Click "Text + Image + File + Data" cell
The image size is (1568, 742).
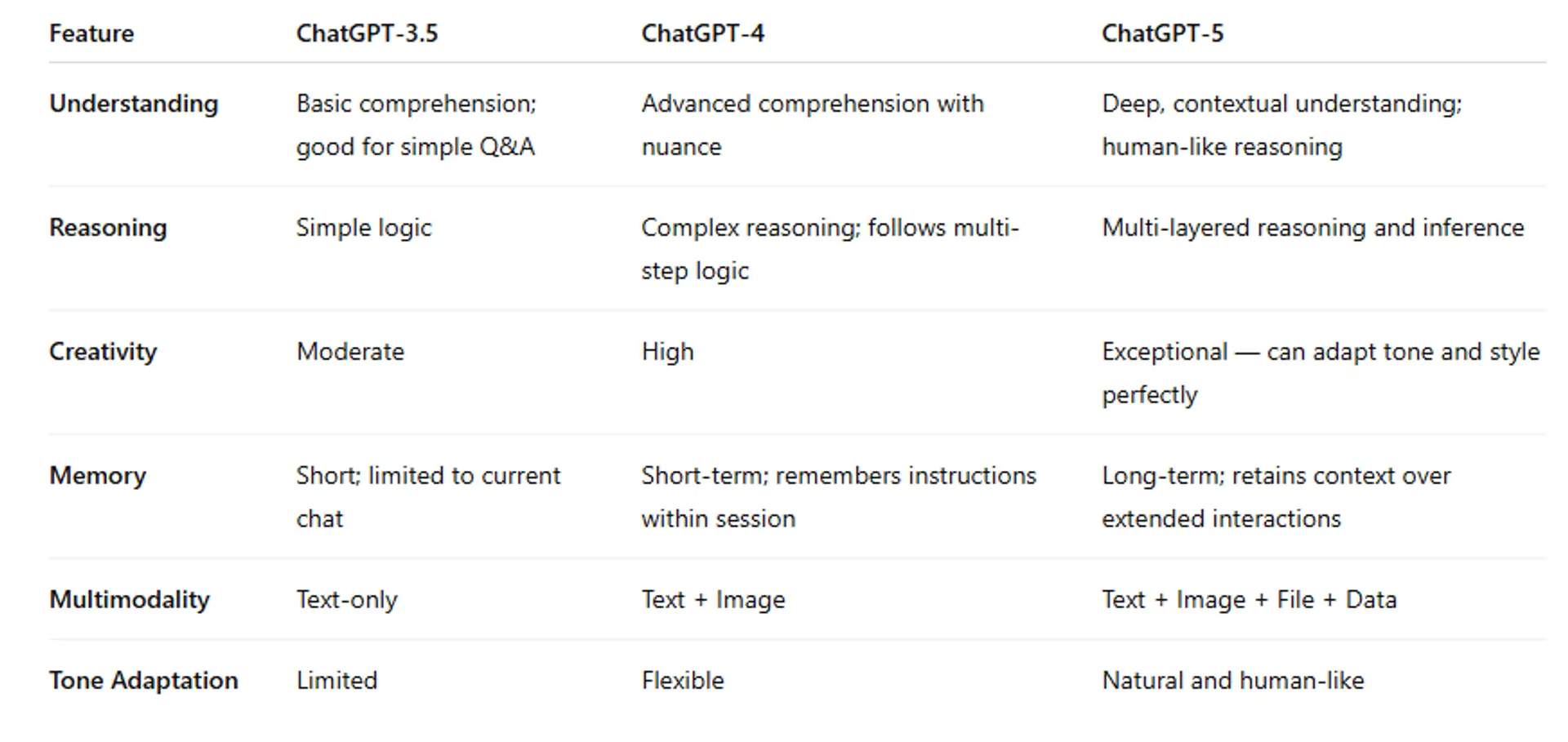(x=1249, y=600)
